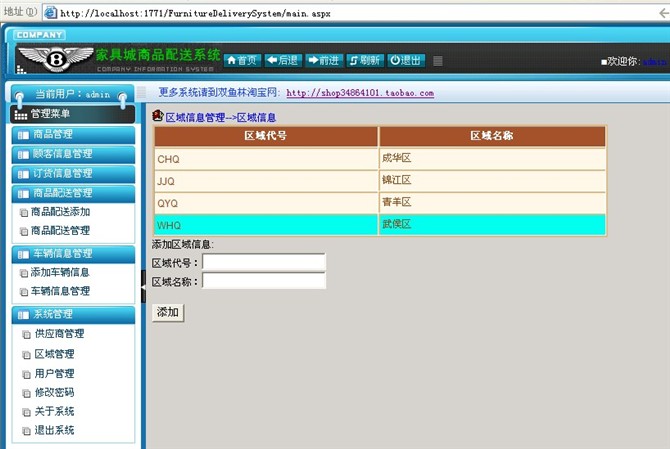
Task: Click the small grid icon next to 退出
Action: (438, 61)
